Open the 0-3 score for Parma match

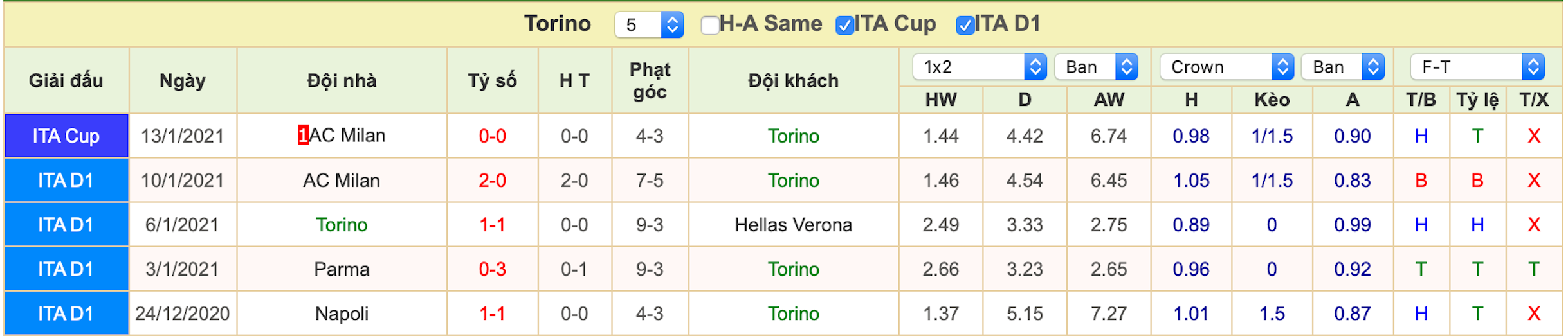point(492,269)
